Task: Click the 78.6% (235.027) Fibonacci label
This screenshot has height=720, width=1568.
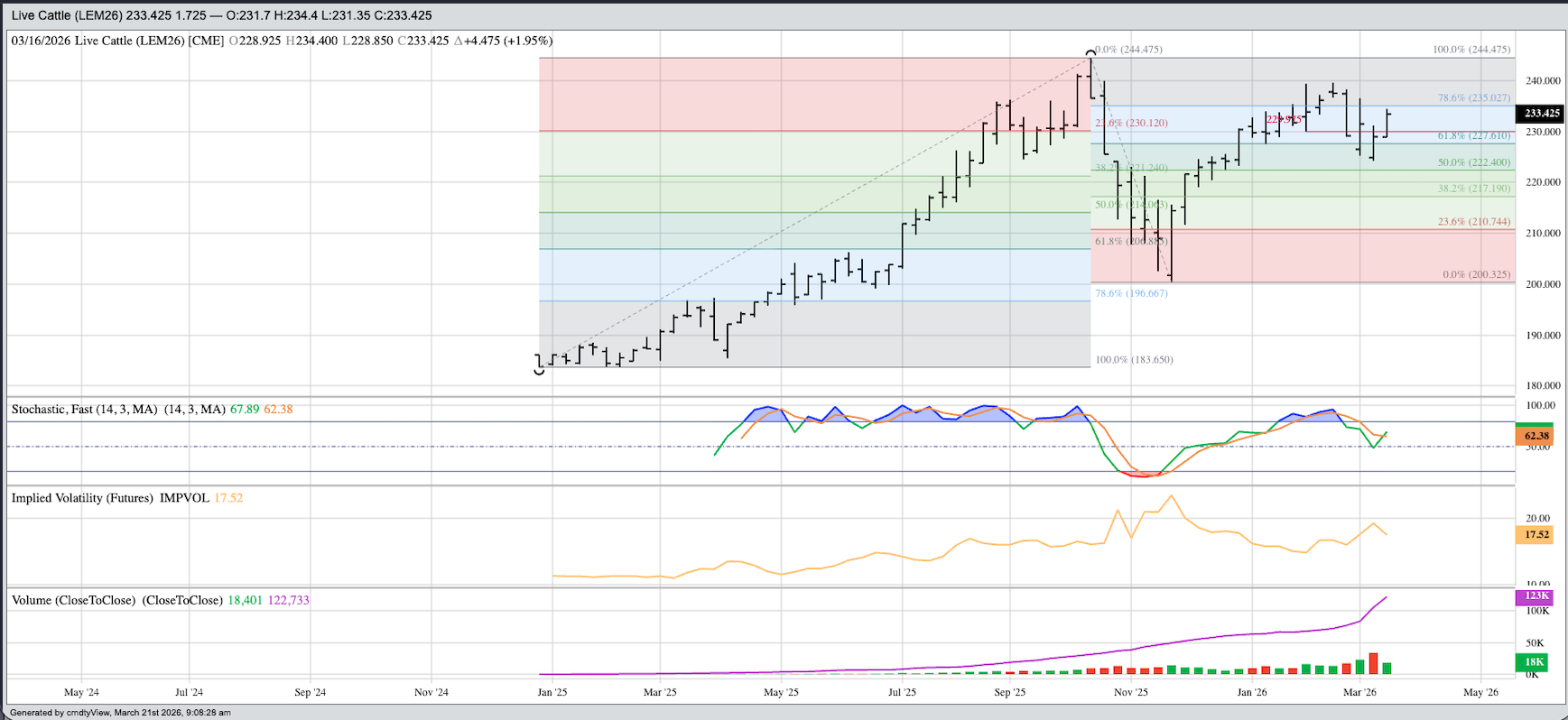Action: point(1473,98)
